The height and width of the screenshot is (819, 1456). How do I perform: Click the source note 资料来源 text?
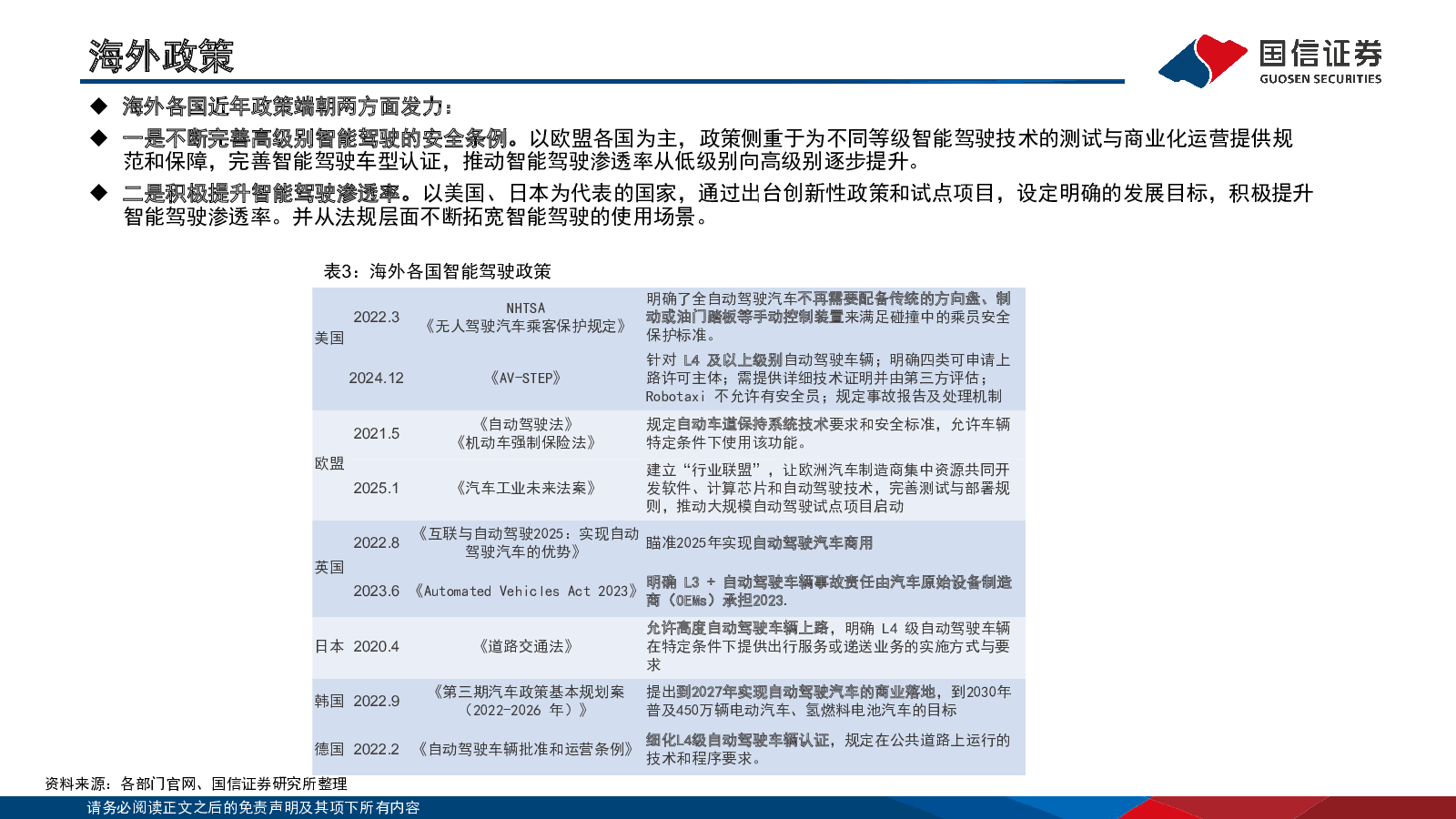pyautogui.click(x=196, y=784)
